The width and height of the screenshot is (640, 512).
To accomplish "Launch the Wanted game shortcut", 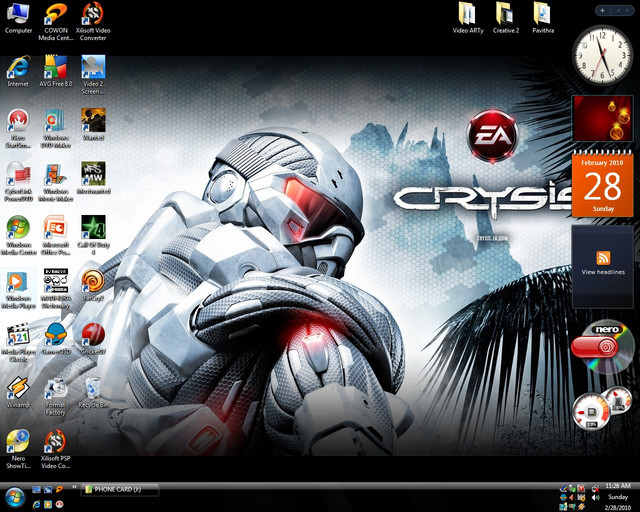I will (93, 125).
